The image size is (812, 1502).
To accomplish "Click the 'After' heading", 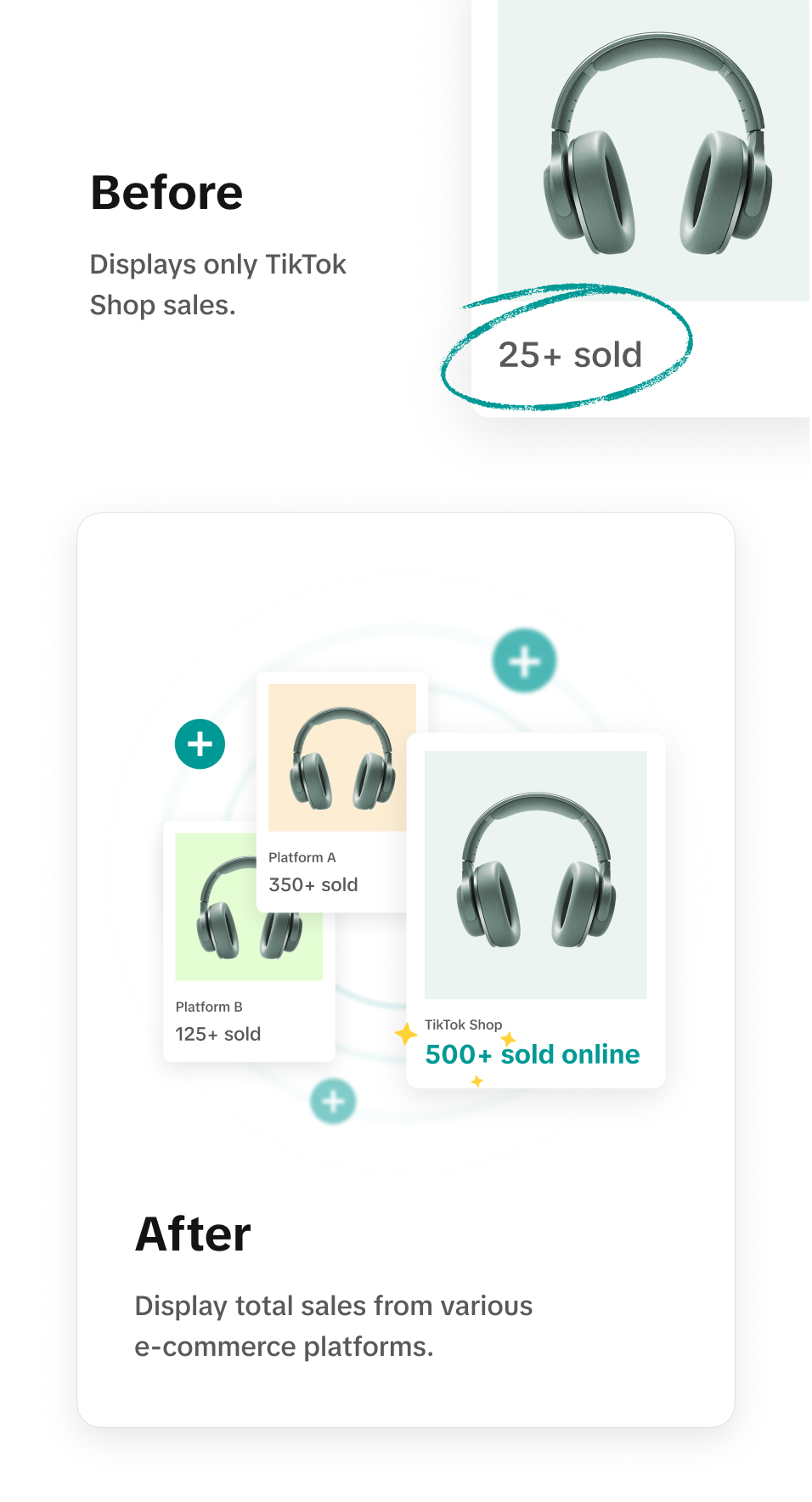I will click(193, 1234).
